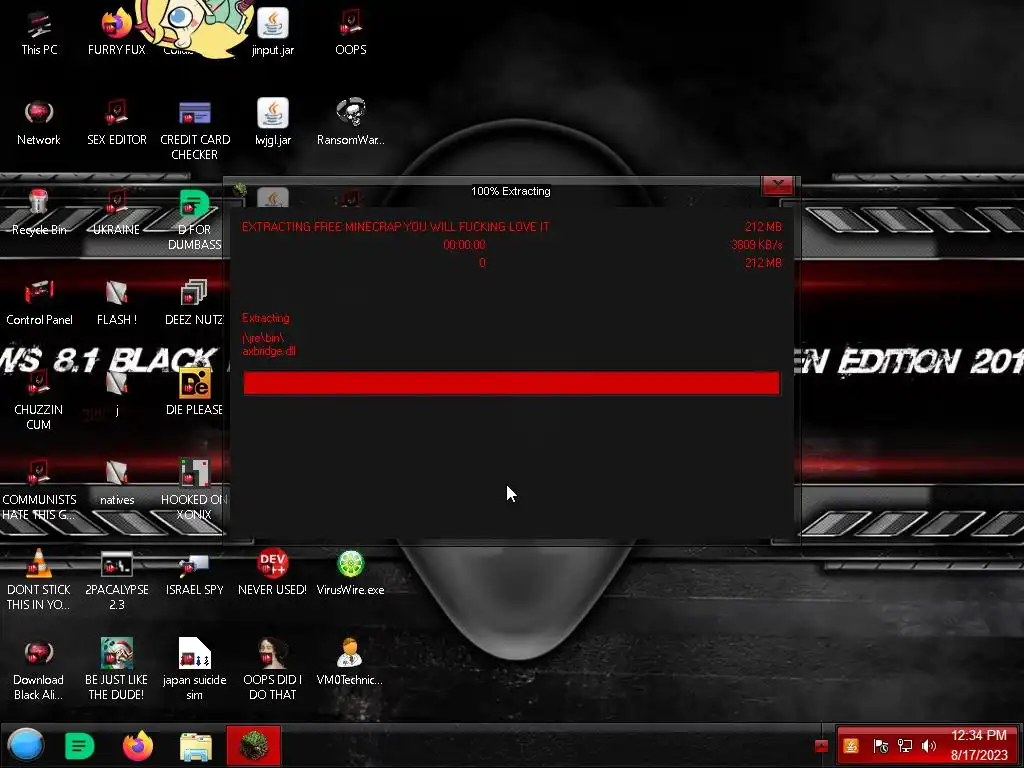Screen dimensions: 1024x768
Task: Open CREDIT CARD CHECKER shortcut
Action: click(195, 130)
